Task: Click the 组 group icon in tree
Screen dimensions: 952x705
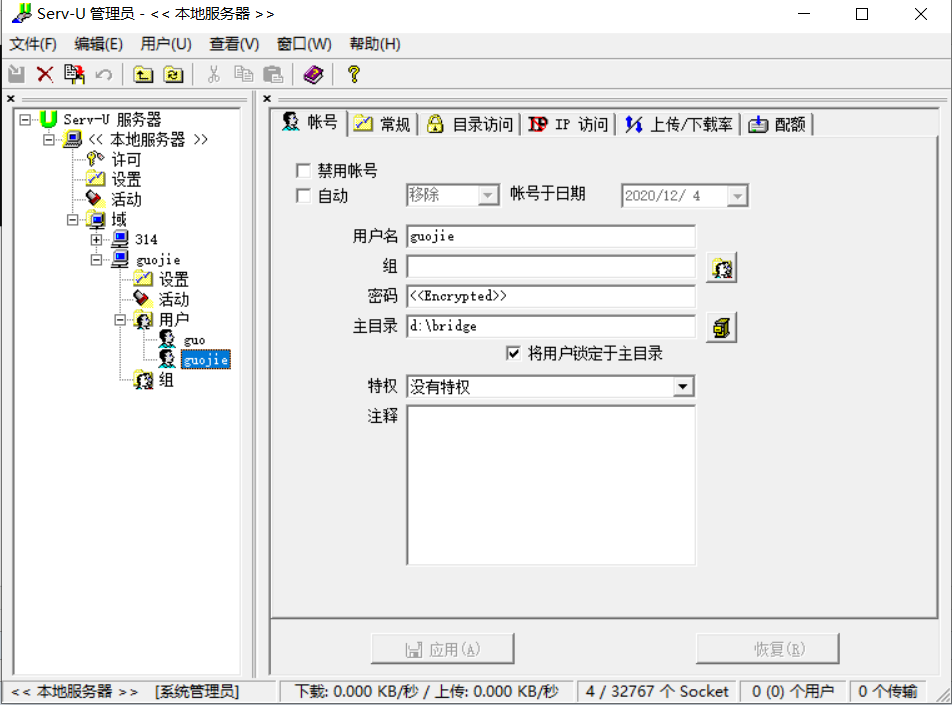Action: 144,380
